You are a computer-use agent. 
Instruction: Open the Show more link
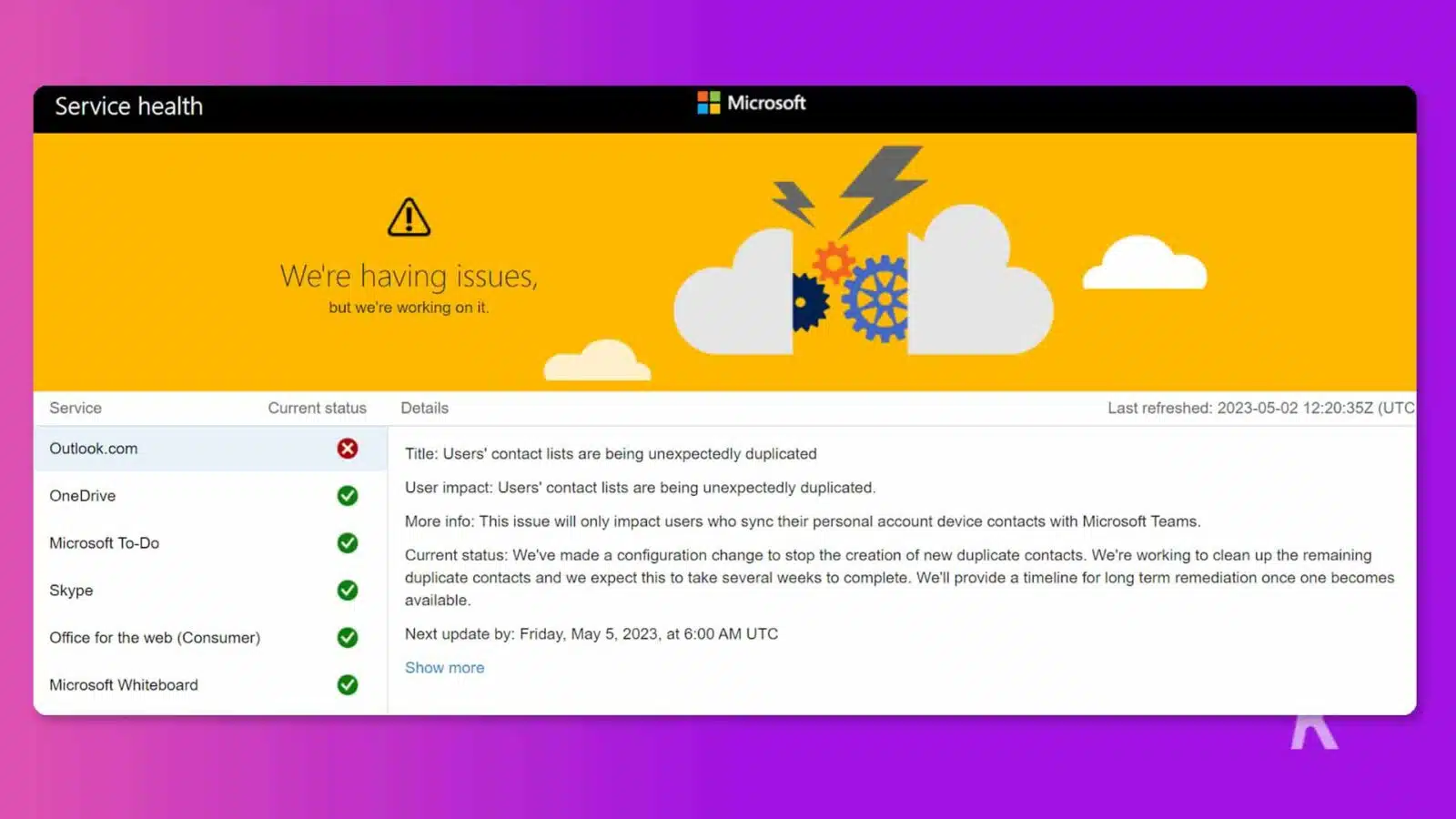(x=444, y=668)
